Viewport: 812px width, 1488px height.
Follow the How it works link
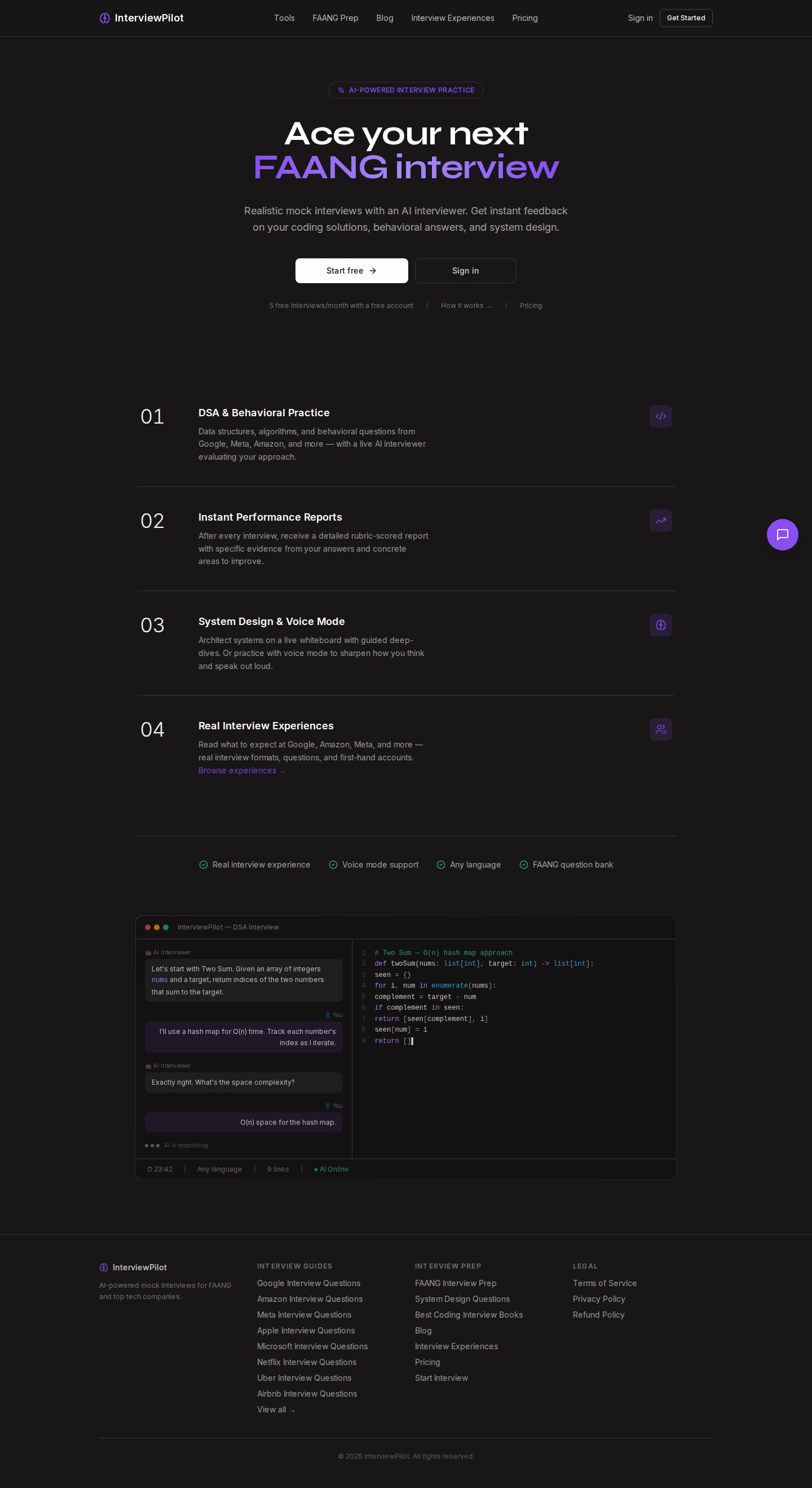click(x=465, y=306)
